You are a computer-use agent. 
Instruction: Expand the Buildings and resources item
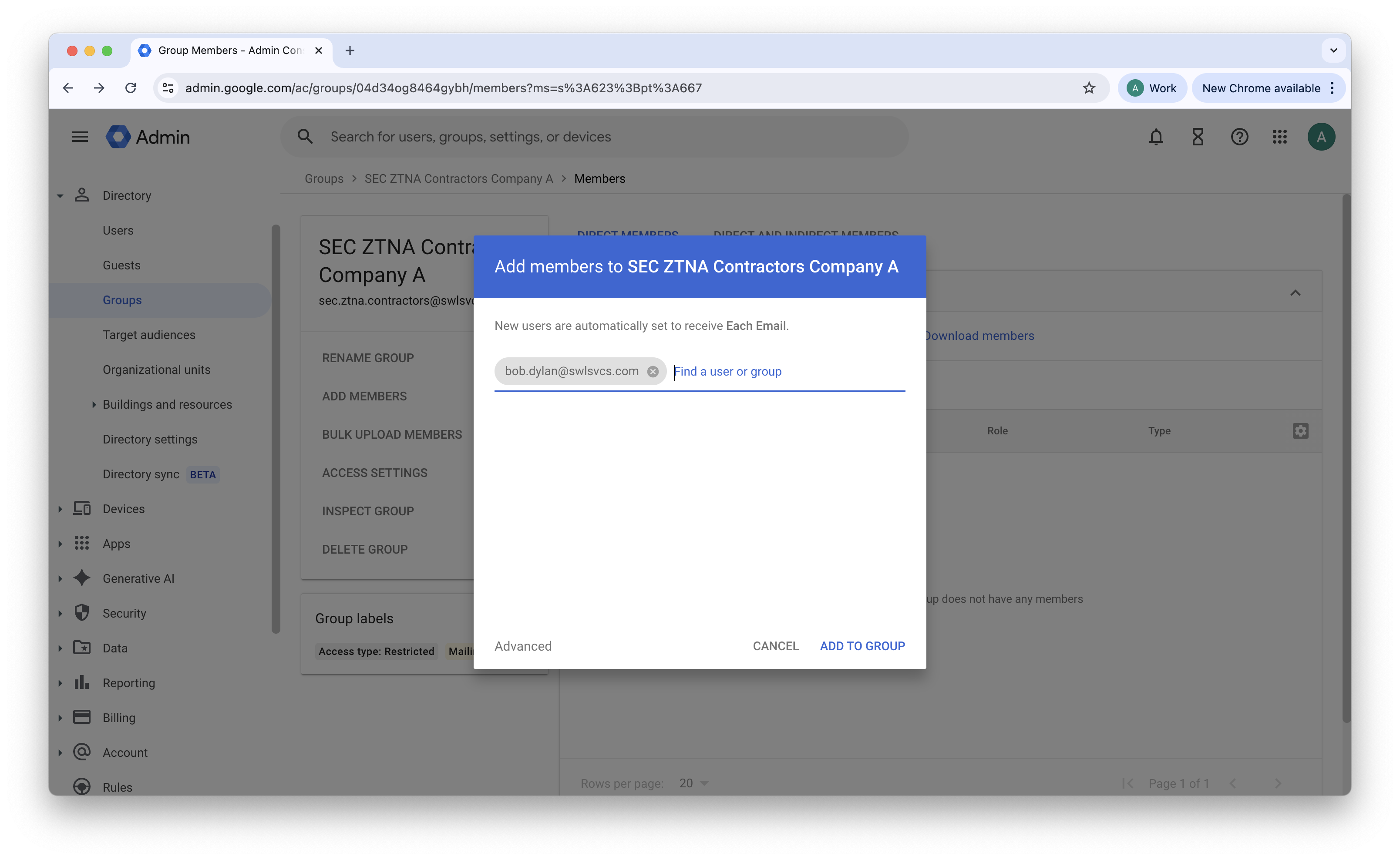click(94, 404)
